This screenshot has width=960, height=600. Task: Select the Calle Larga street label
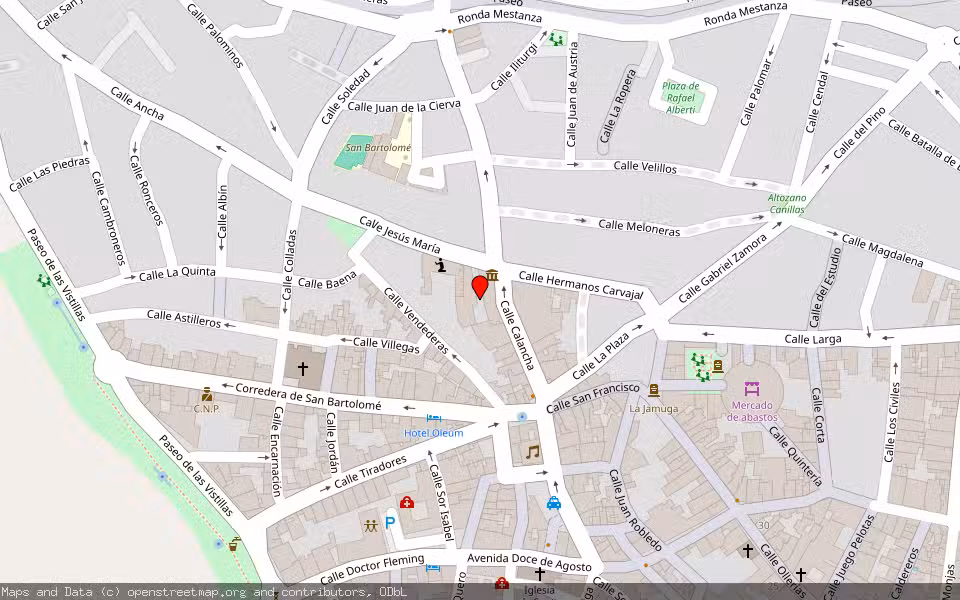(x=812, y=339)
